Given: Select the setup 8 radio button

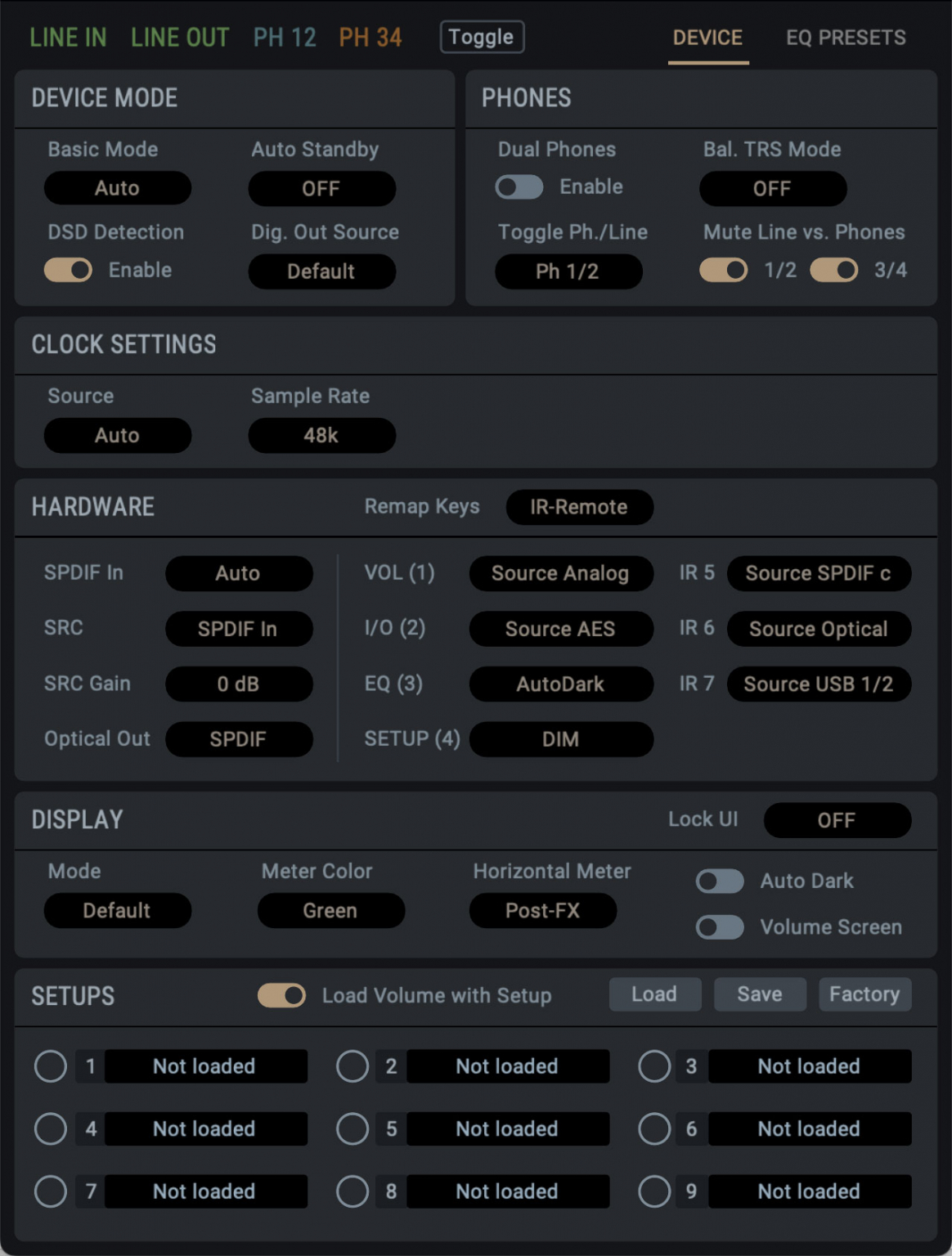Looking at the screenshot, I should coord(353,1191).
